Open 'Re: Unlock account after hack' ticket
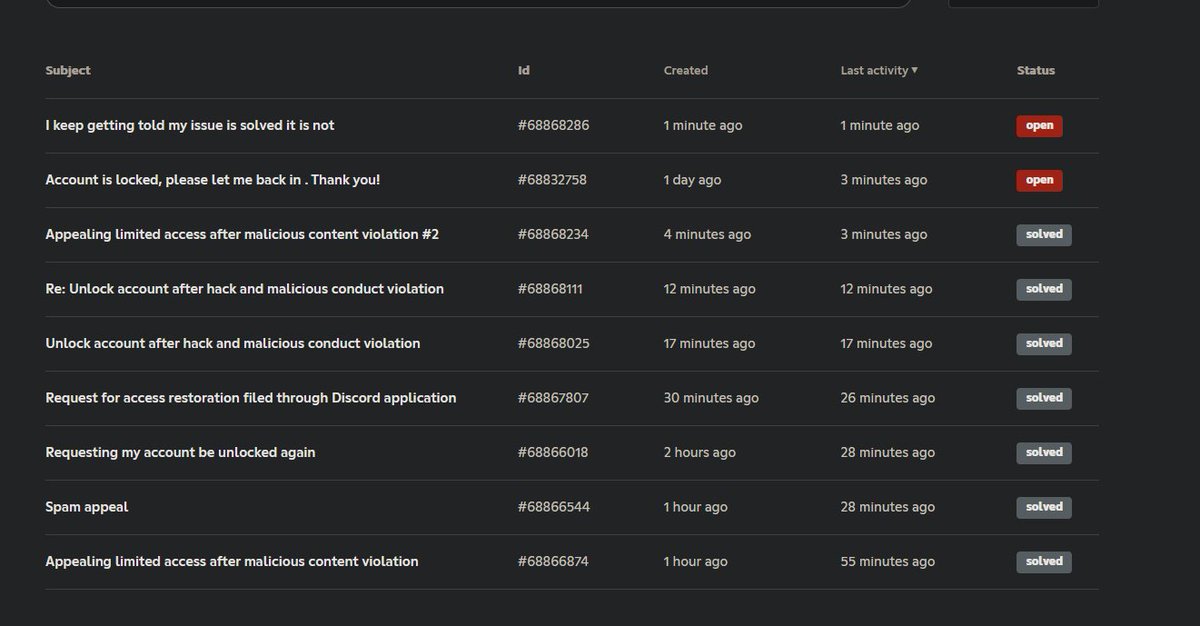Viewport: 1200px width, 626px height. click(245, 289)
